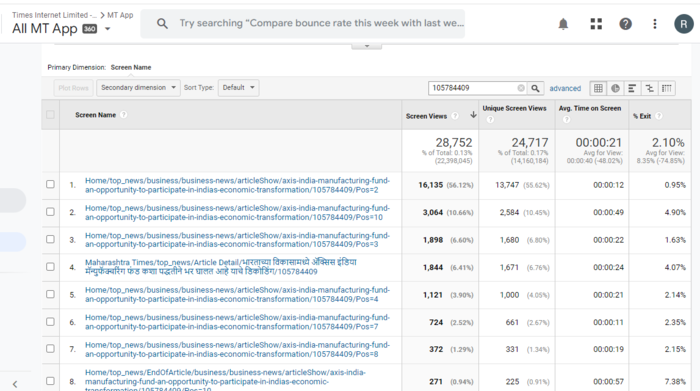The height and width of the screenshot is (391, 700).
Task: Open the notifications bell
Action: pos(563,24)
